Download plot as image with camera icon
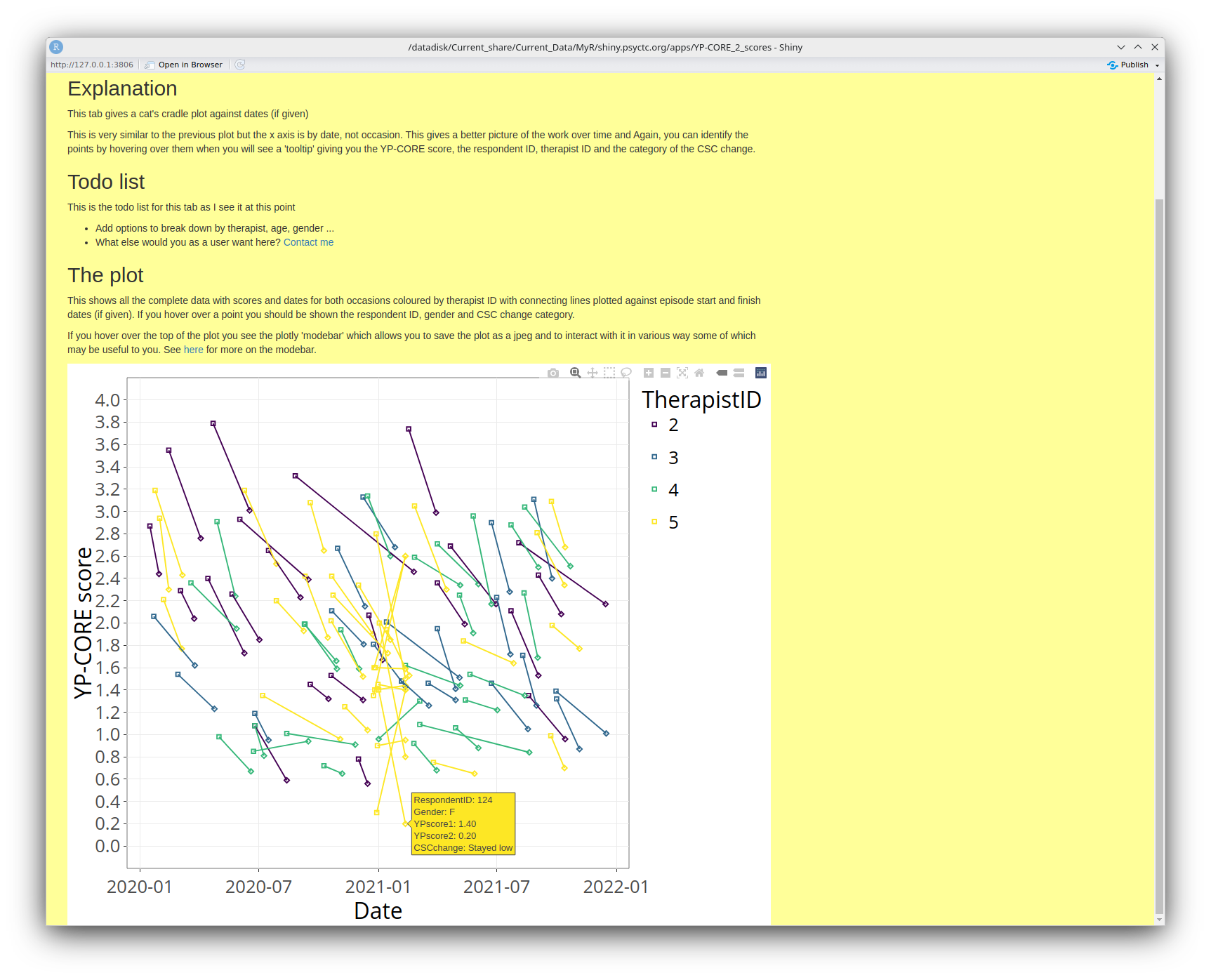The width and height of the screenshot is (1211, 980). pos(553,373)
